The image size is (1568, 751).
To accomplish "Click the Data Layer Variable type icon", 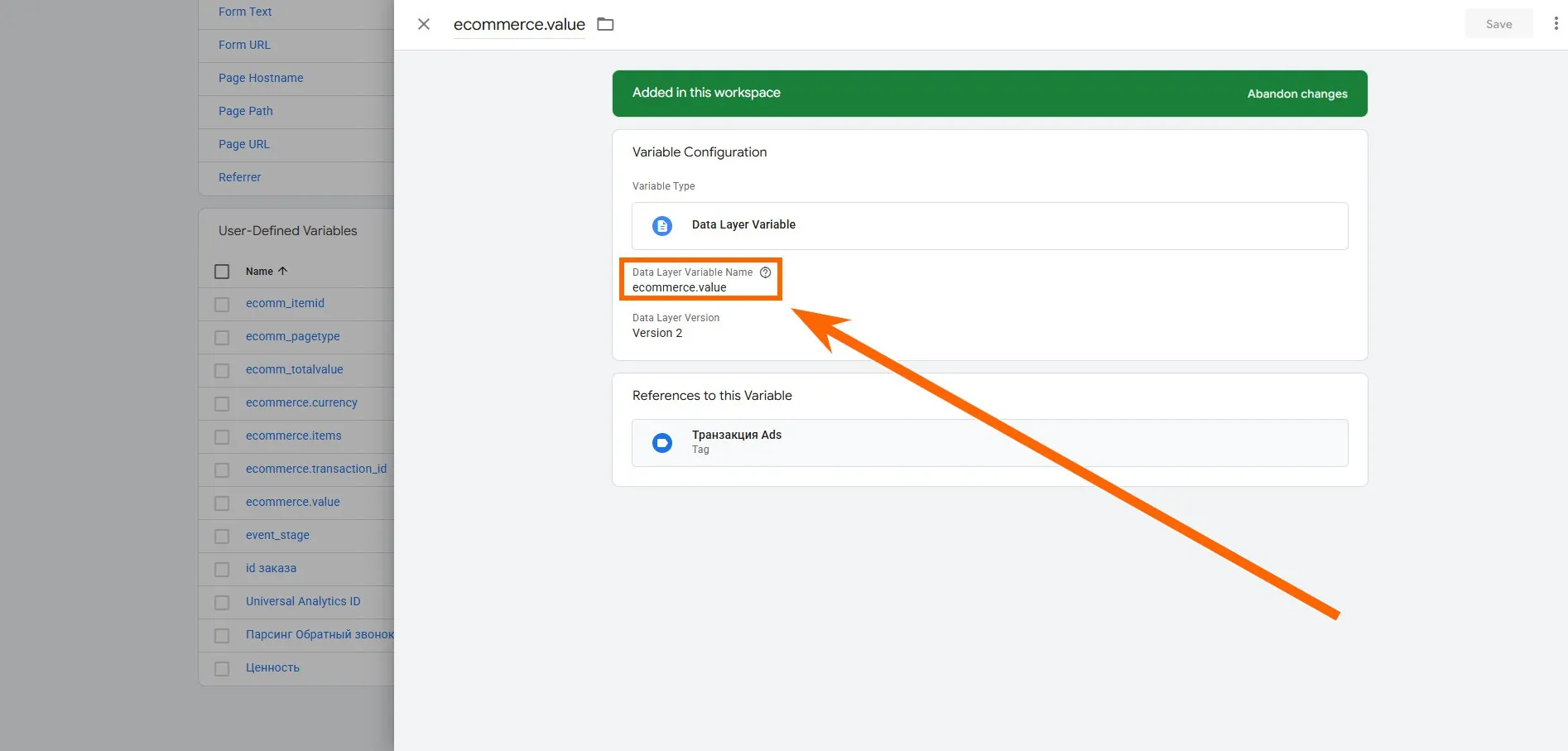I will [x=662, y=226].
